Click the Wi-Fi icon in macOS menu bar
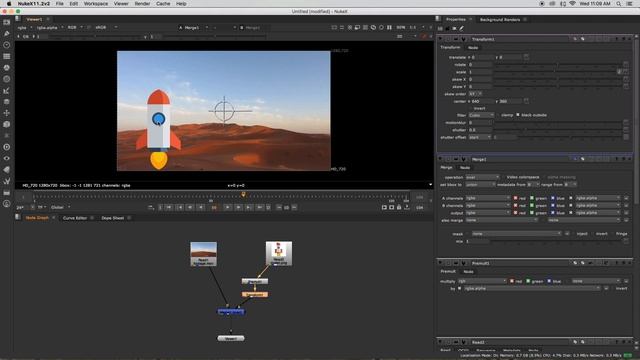The width and height of the screenshot is (640, 360). (572, 4)
